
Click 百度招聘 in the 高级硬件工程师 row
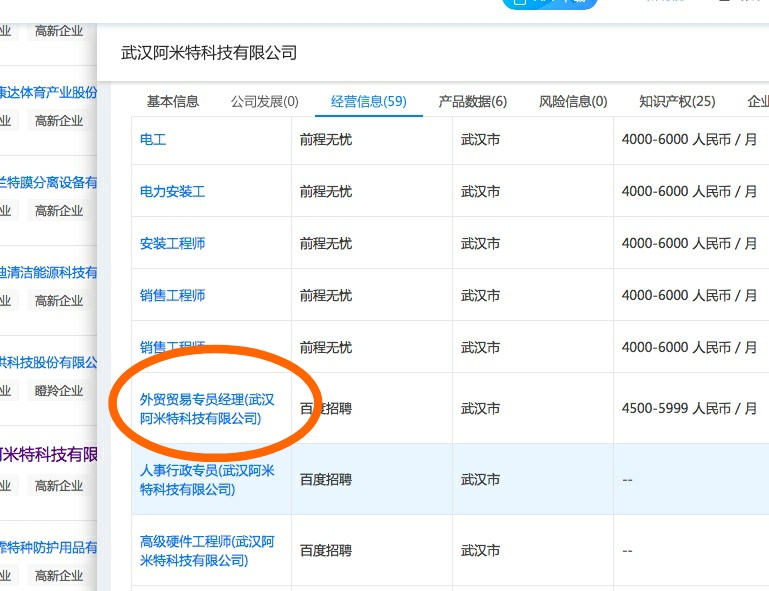pos(326,551)
